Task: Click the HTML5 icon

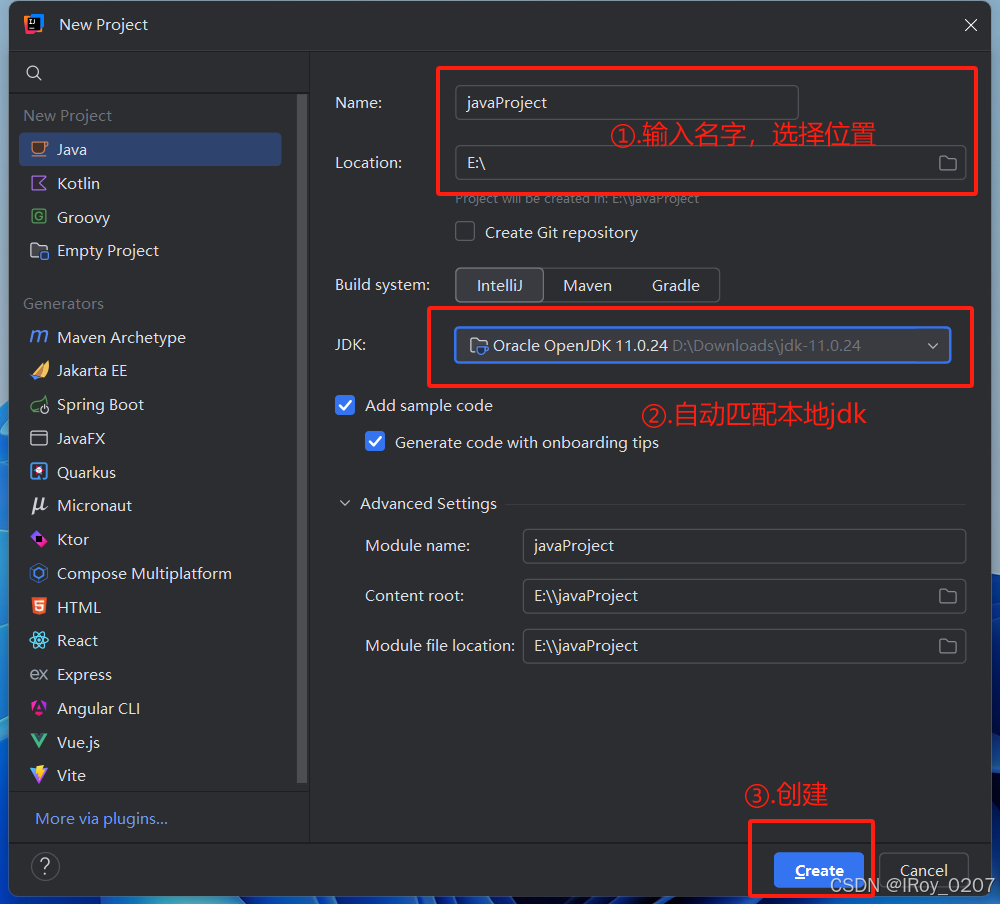Action: coord(39,607)
